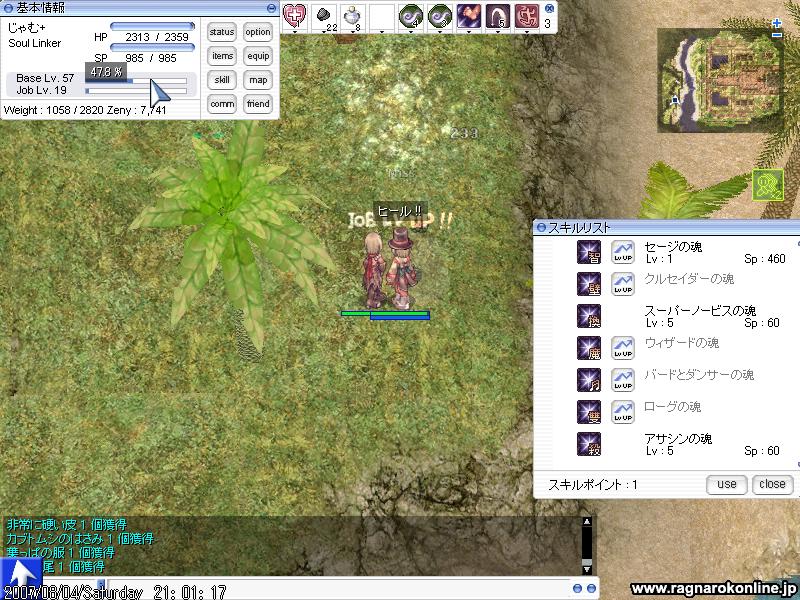Click the green status buff icon at right edge
800x600 pixels.
(x=768, y=185)
